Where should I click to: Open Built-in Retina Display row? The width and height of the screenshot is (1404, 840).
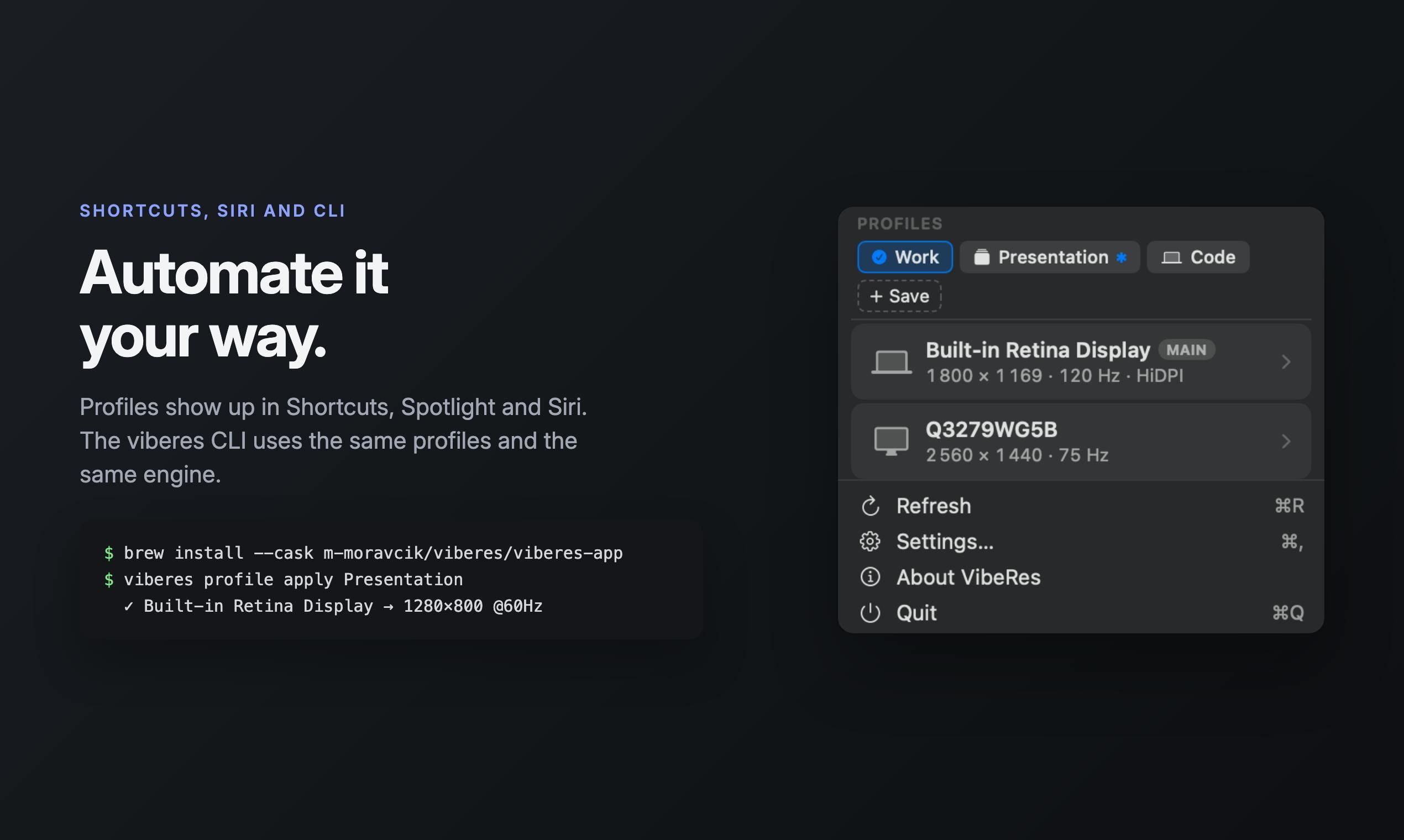pos(1081,362)
